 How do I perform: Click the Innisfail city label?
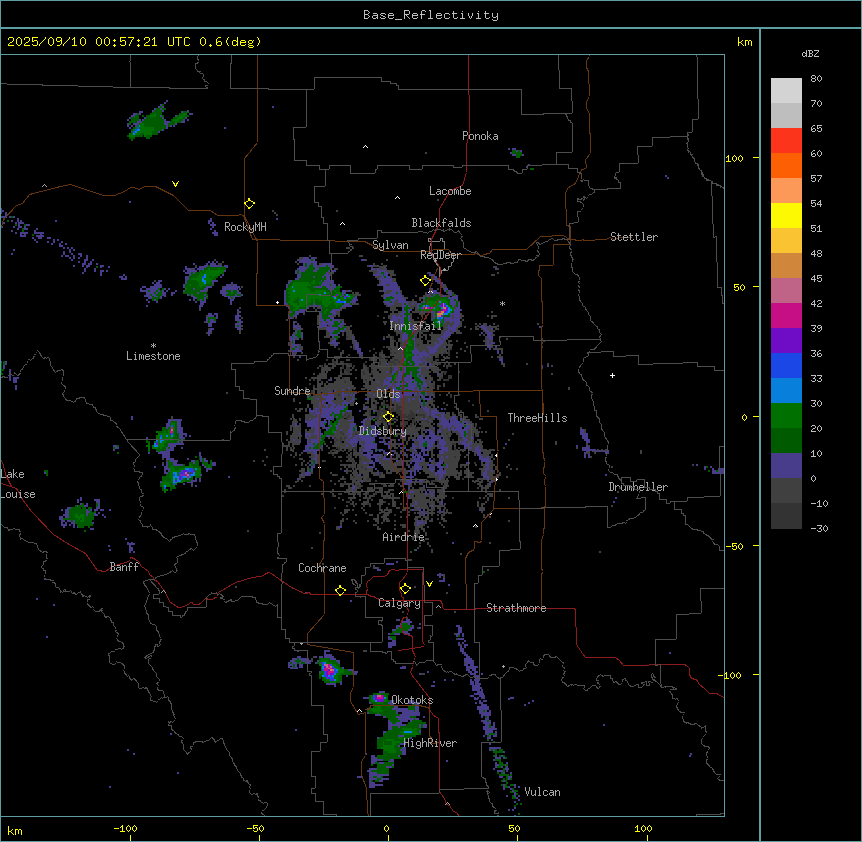pyautogui.click(x=415, y=326)
